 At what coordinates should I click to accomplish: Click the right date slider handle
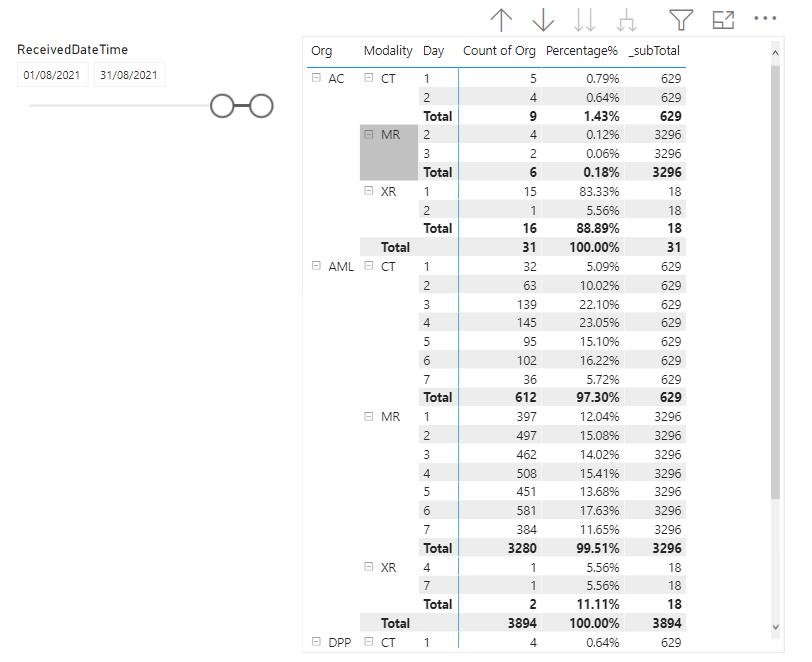[x=262, y=106]
